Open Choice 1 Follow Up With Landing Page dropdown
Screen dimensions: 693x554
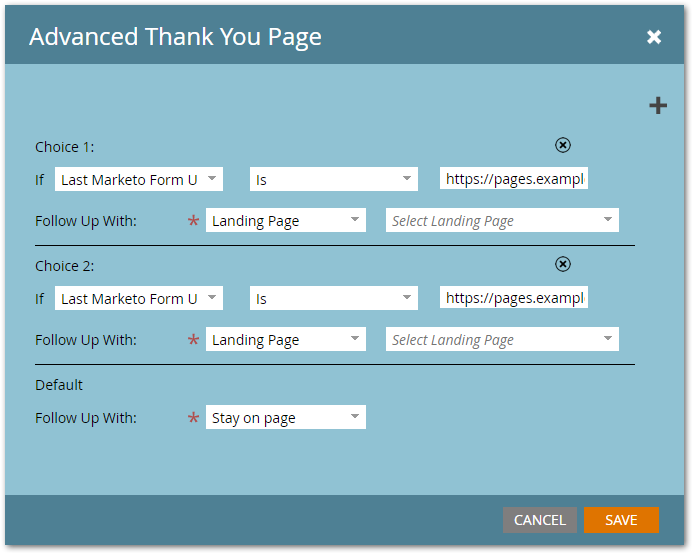tap(285, 221)
